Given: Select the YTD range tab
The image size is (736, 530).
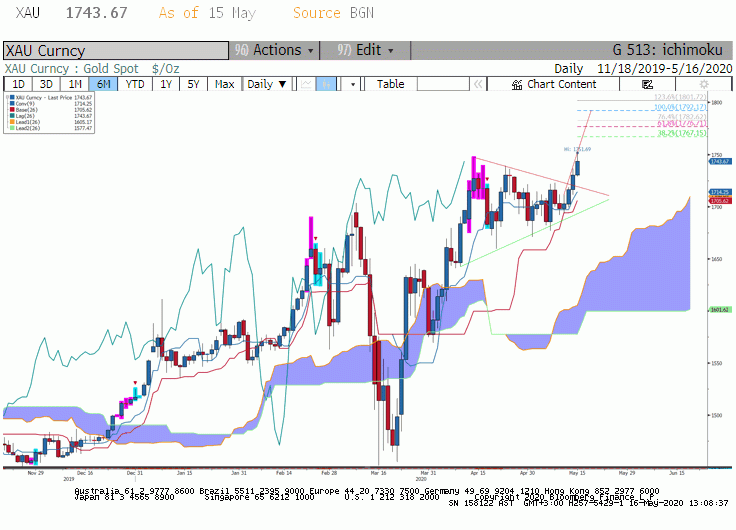Looking at the screenshot, I should (x=135, y=84).
